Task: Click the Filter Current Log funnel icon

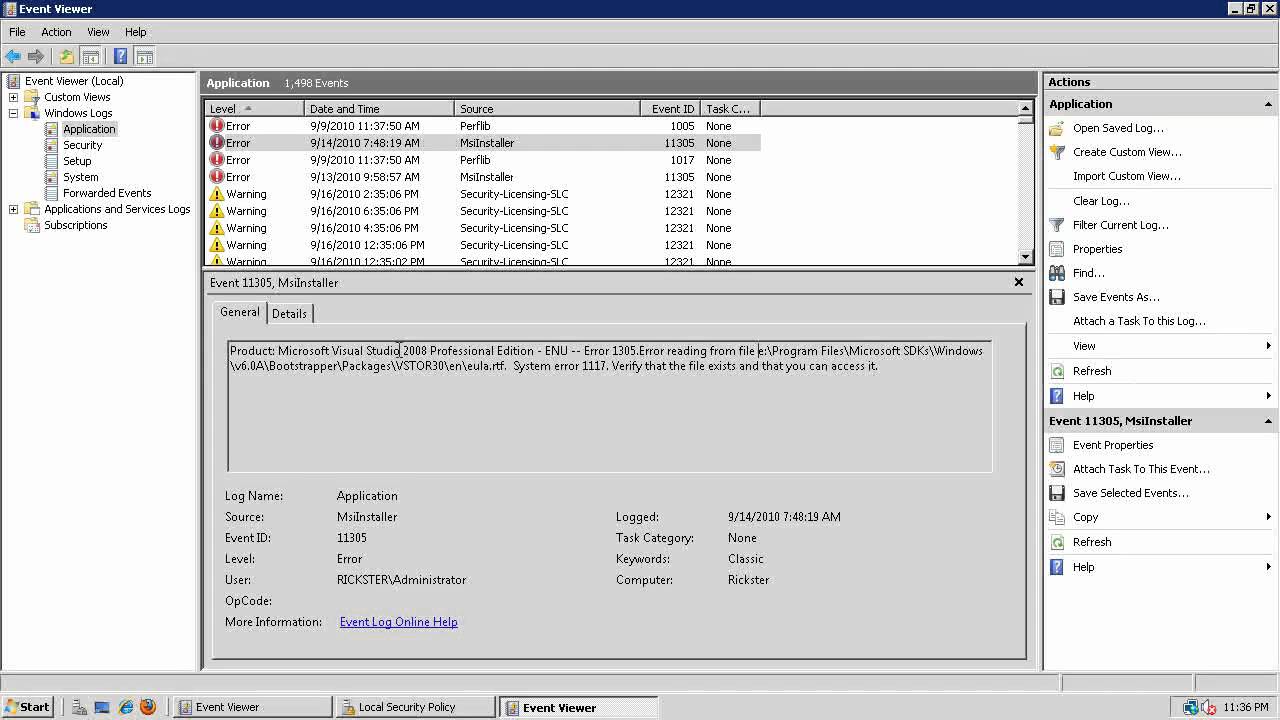Action: coord(1057,225)
